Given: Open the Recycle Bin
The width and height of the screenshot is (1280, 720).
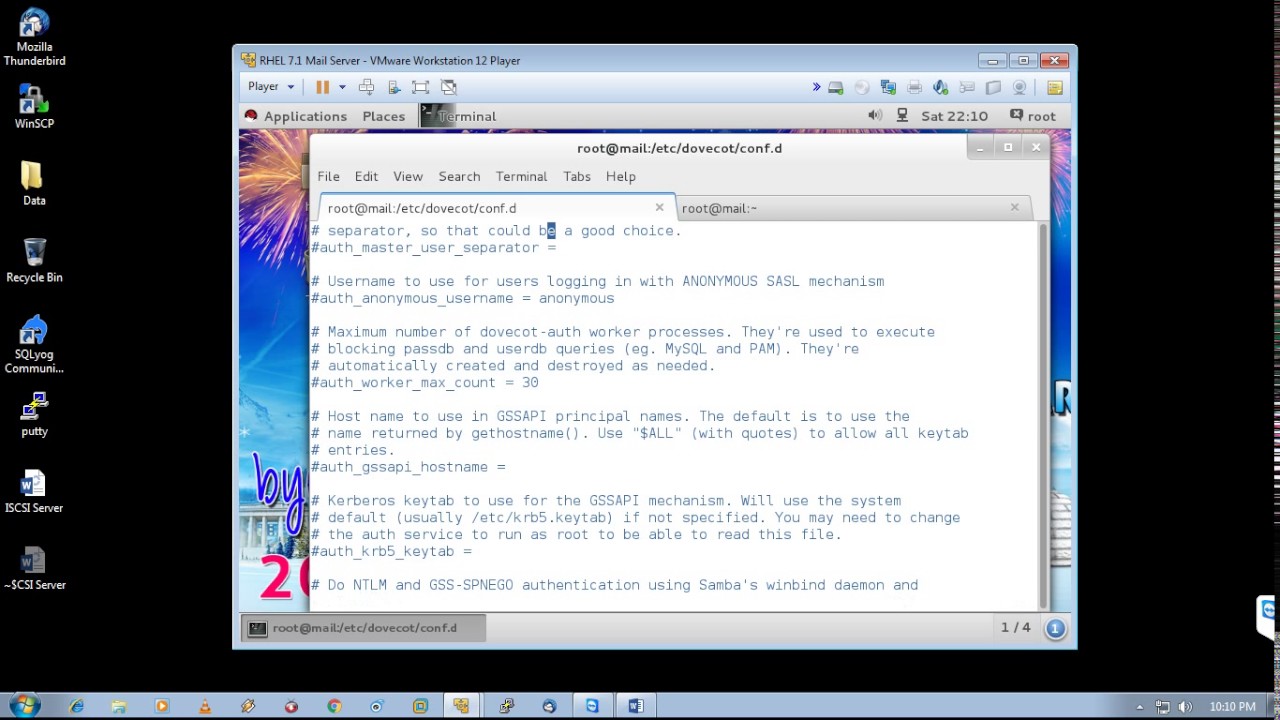Looking at the screenshot, I should point(34,260).
